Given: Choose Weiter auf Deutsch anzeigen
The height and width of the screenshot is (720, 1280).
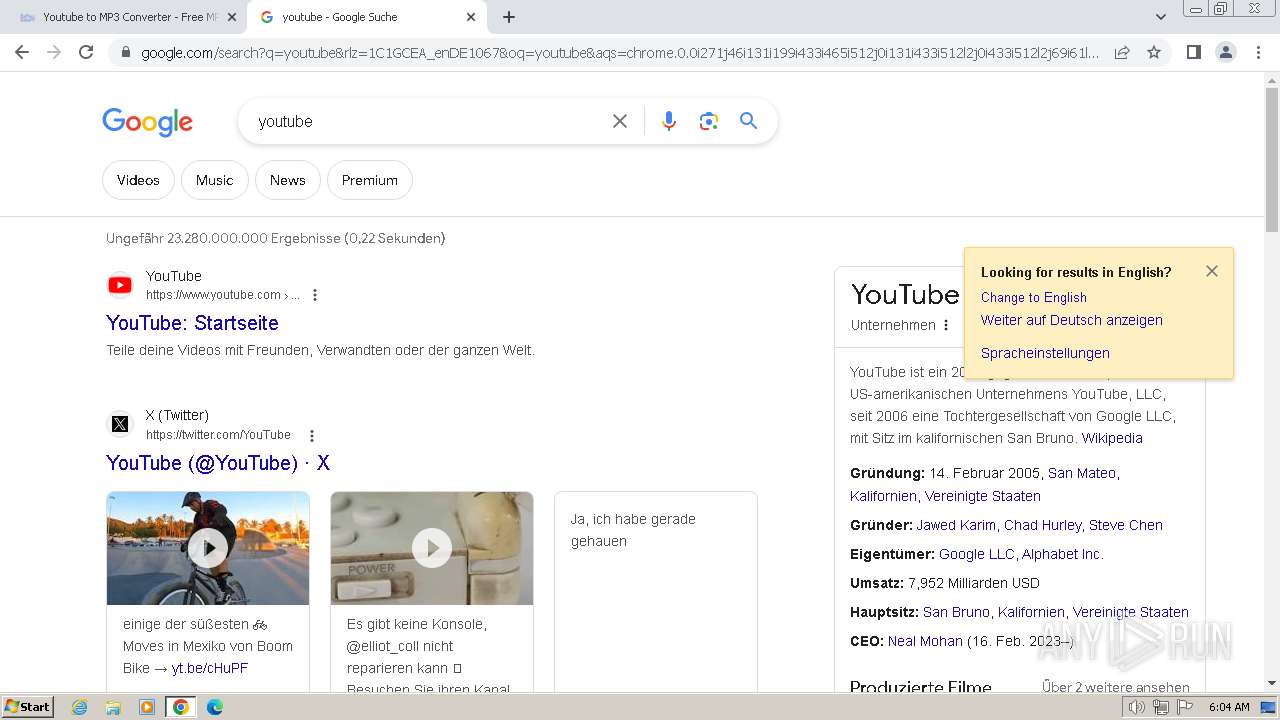Looking at the screenshot, I should [1071, 320].
